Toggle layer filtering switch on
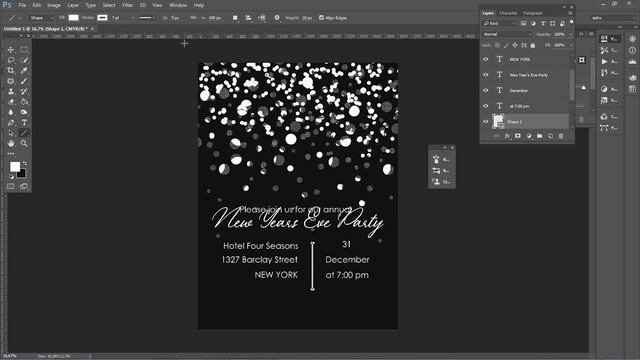This screenshot has width=640, height=360. pyautogui.click(x=571, y=22)
